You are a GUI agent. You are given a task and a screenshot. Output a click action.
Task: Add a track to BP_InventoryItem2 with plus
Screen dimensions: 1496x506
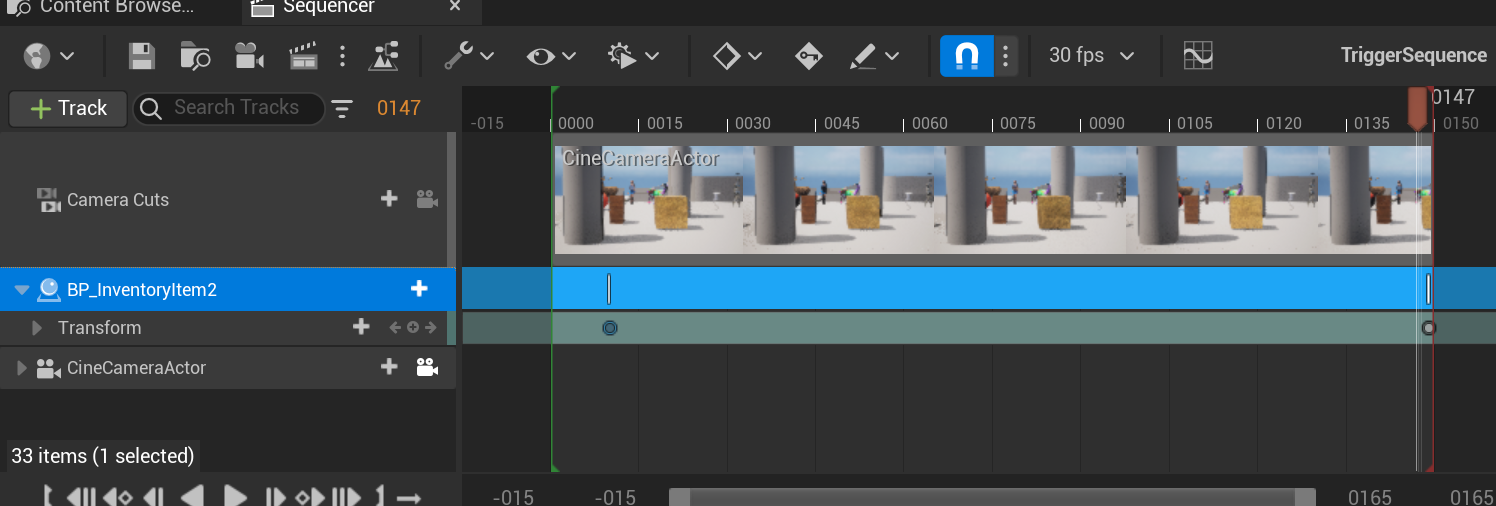[419, 289]
